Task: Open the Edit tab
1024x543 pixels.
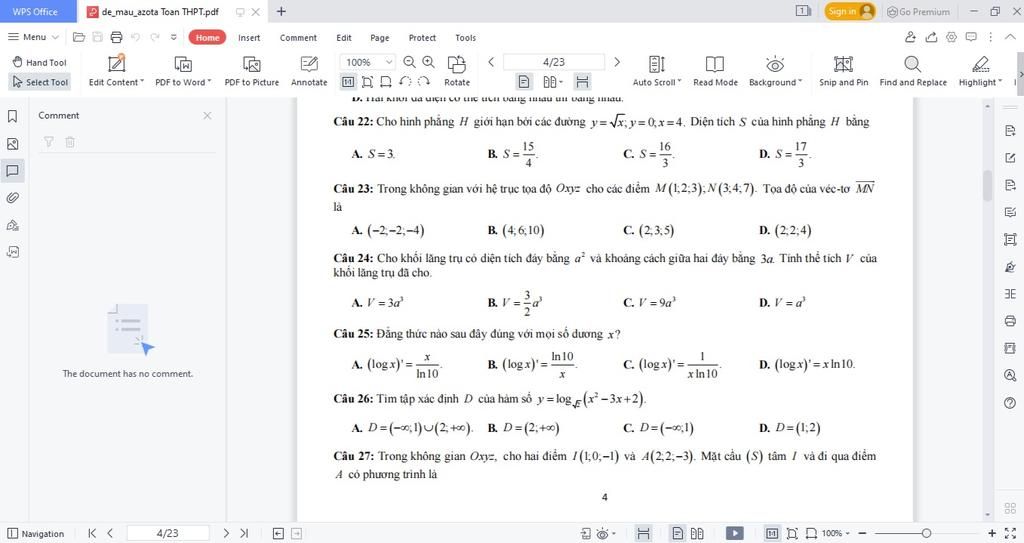Action: point(344,38)
